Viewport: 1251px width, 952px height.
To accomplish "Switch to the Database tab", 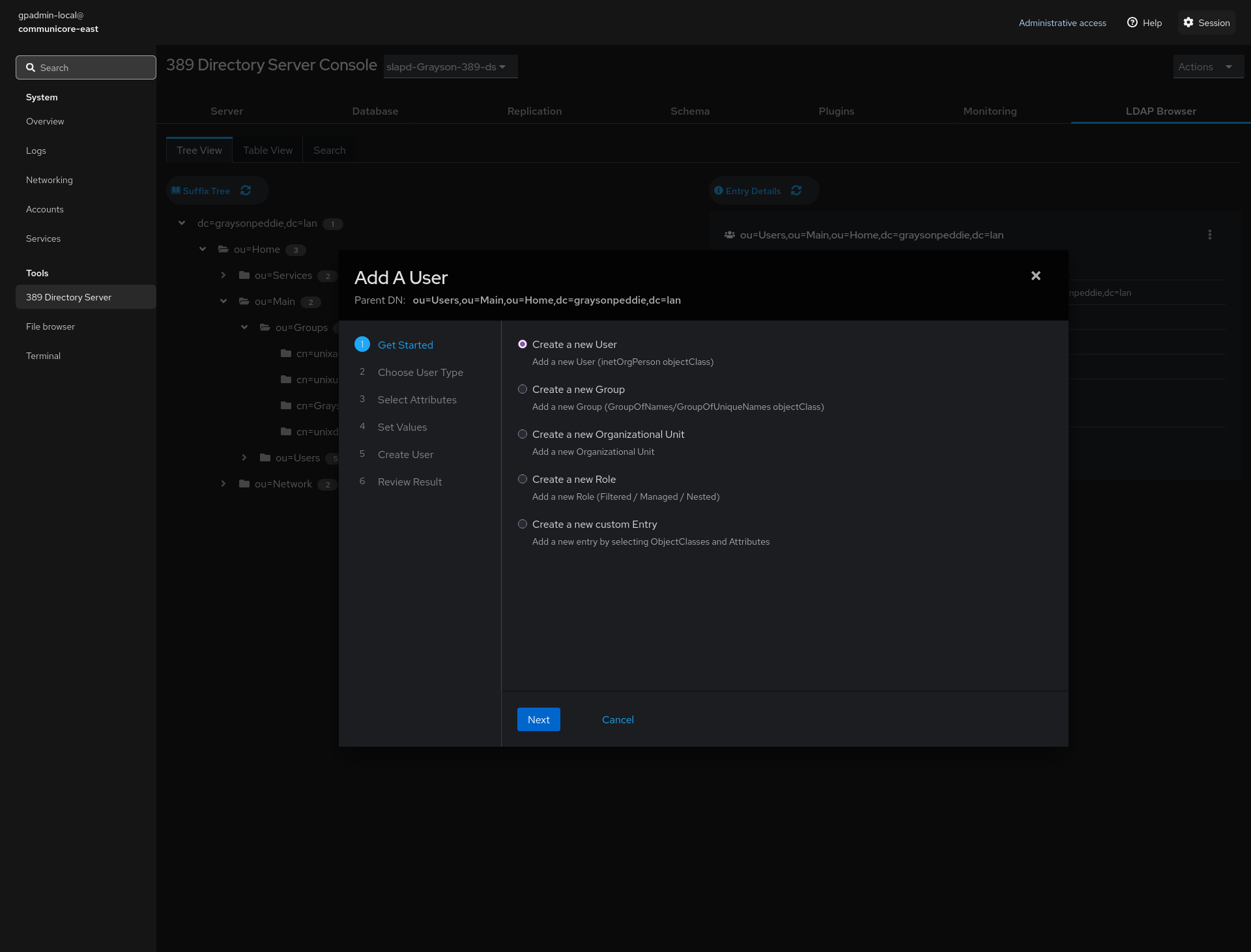I will click(x=375, y=111).
